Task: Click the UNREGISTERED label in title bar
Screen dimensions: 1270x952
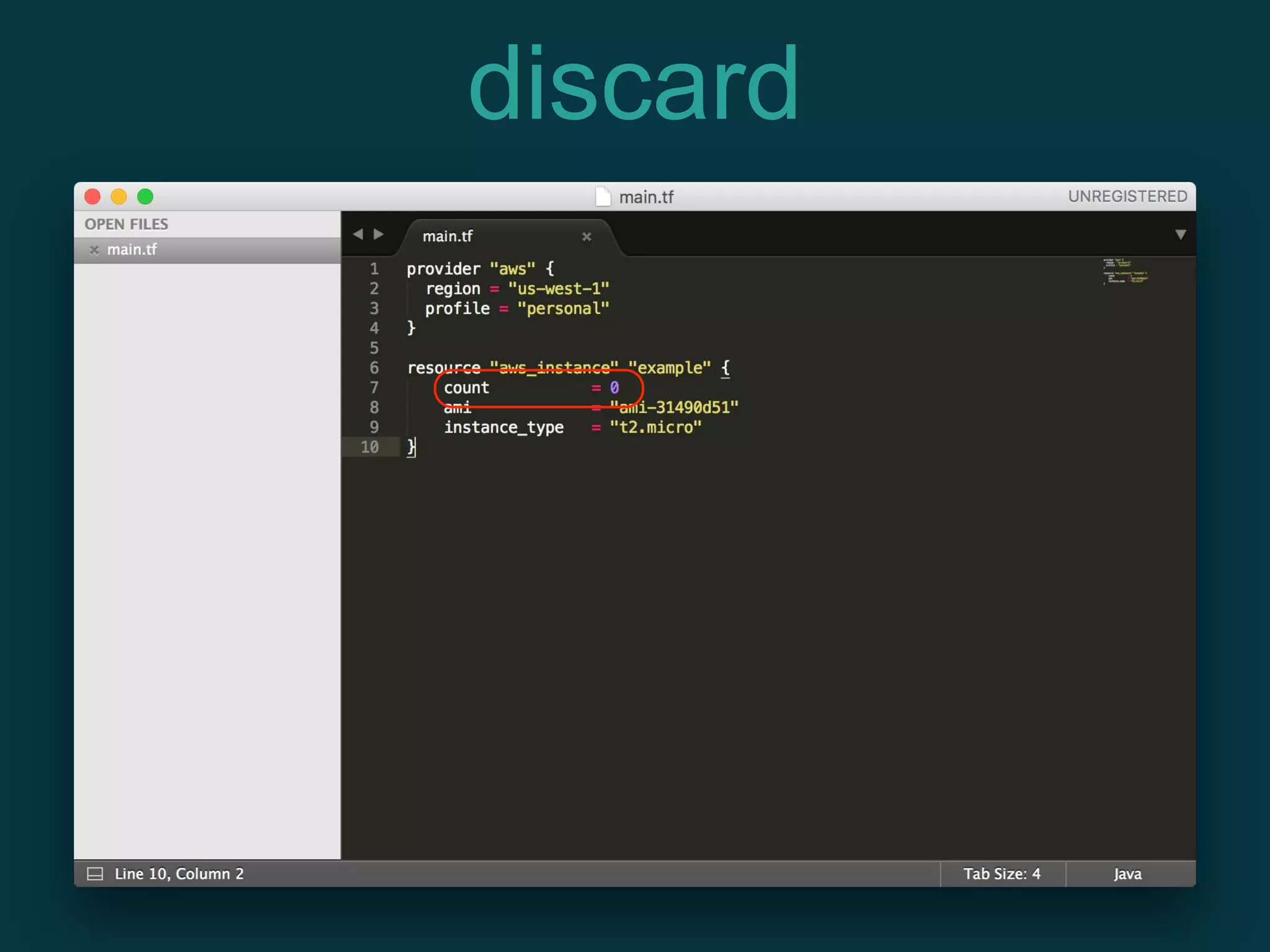Action: pos(1127,196)
